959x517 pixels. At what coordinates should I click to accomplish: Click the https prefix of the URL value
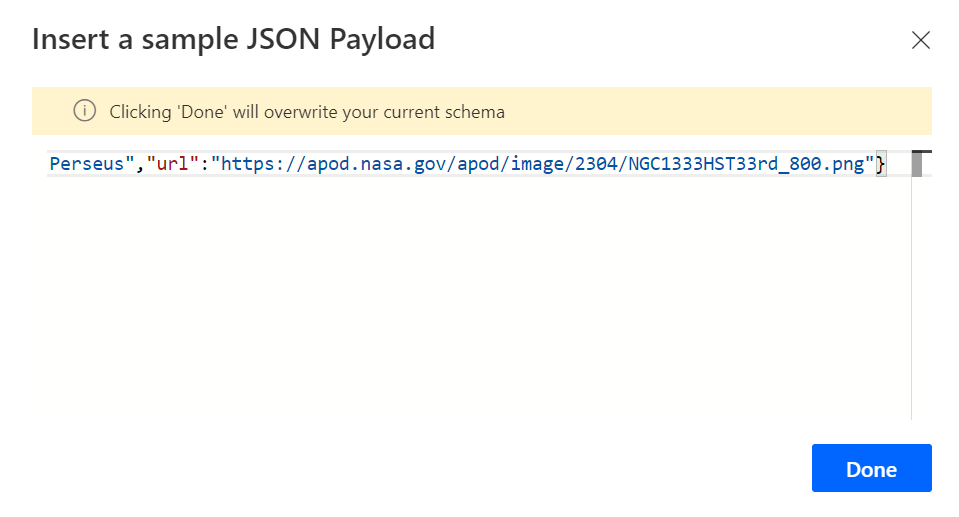pos(246,163)
